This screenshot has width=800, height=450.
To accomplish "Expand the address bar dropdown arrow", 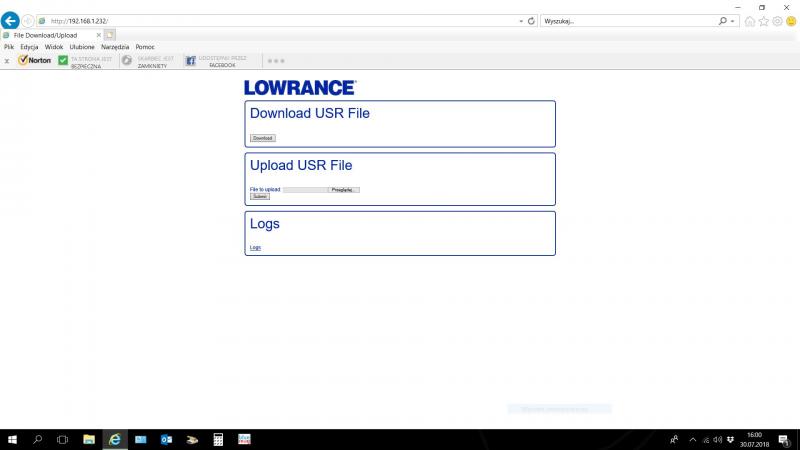I will (x=520, y=20).
